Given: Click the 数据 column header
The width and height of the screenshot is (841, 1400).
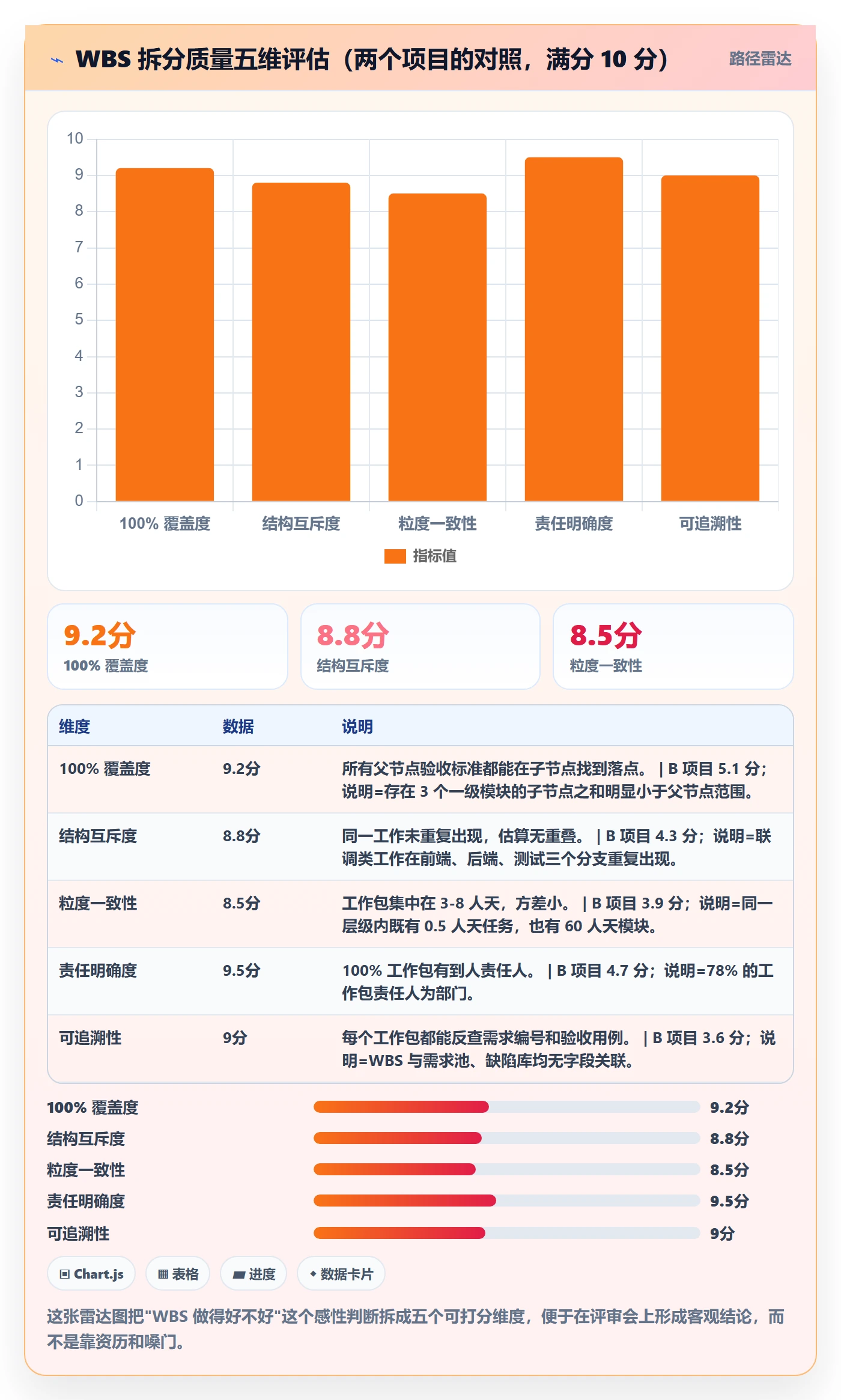Looking at the screenshot, I should tap(238, 726).
